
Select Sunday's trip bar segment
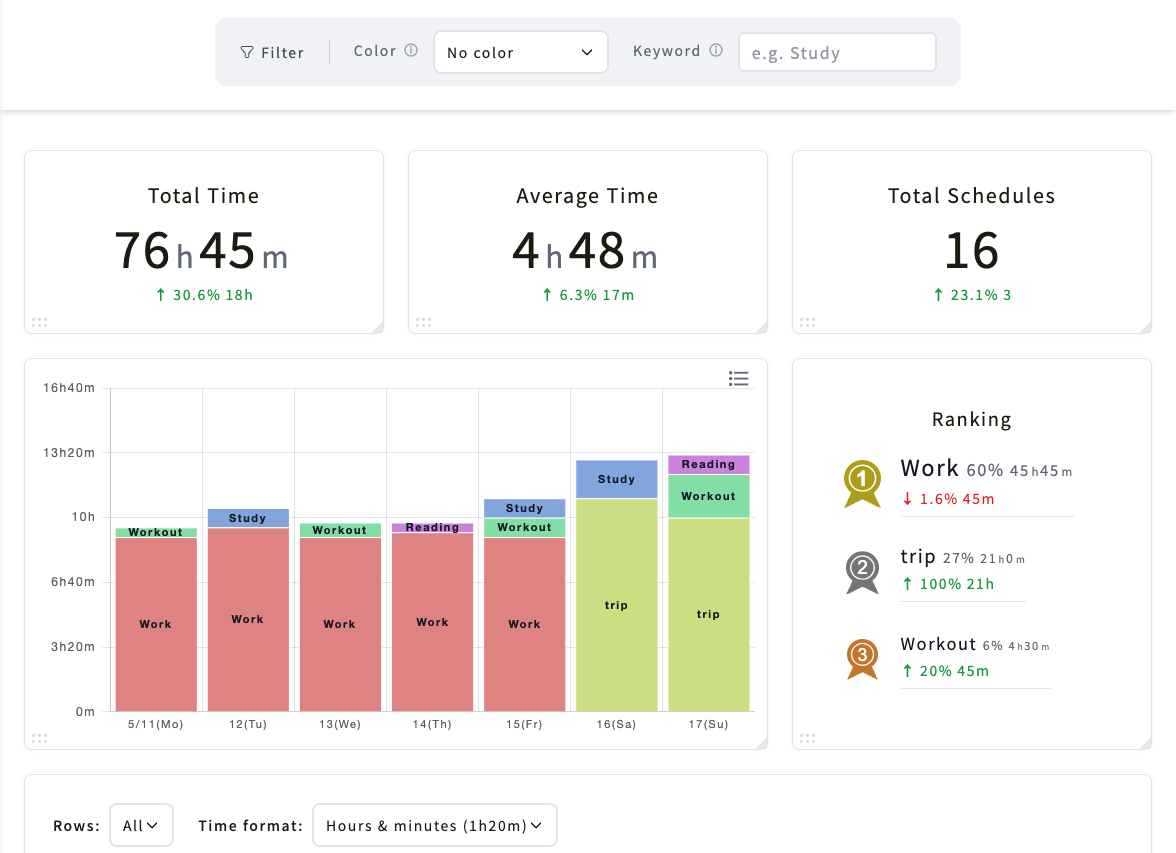[709, 614]
